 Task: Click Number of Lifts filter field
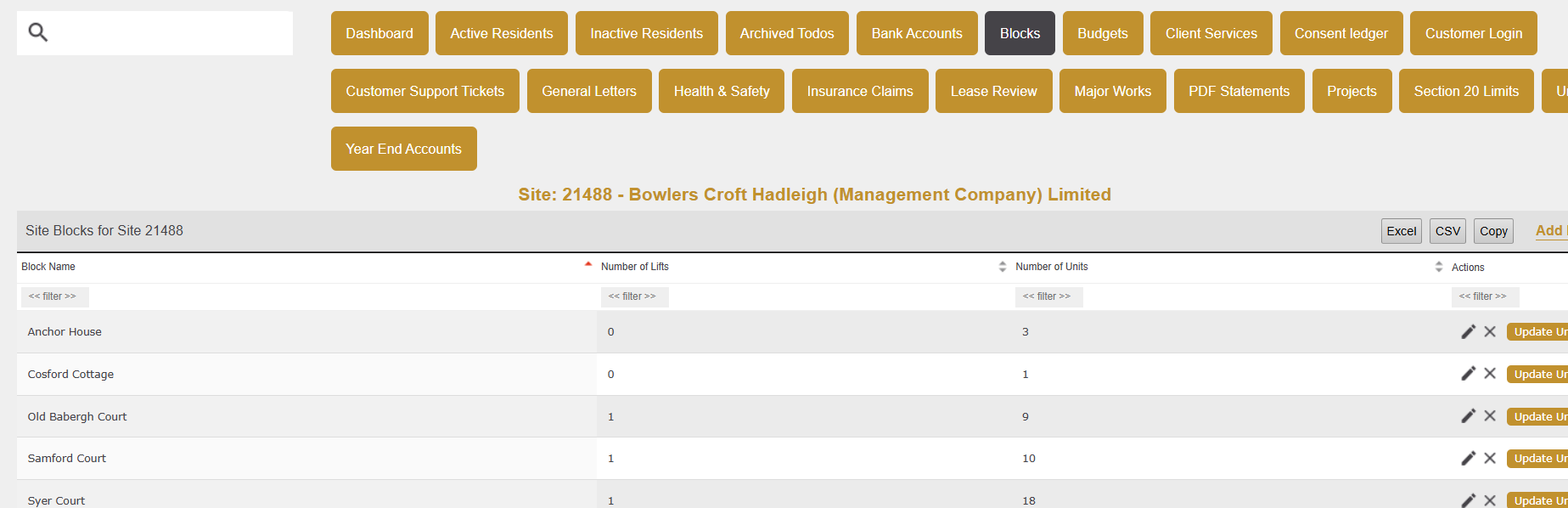635,296
